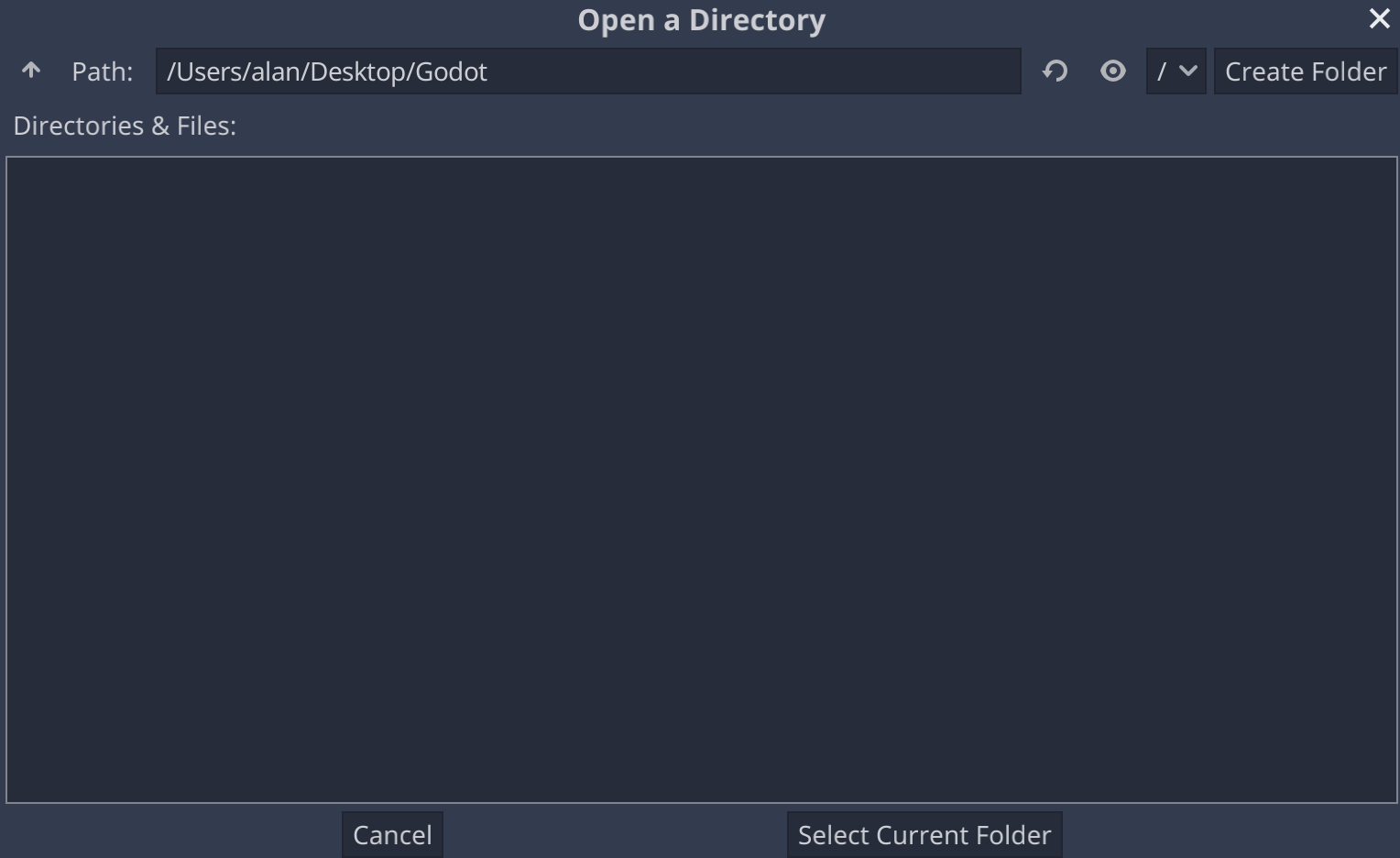Close the Open a Directory dialog

1379,18
